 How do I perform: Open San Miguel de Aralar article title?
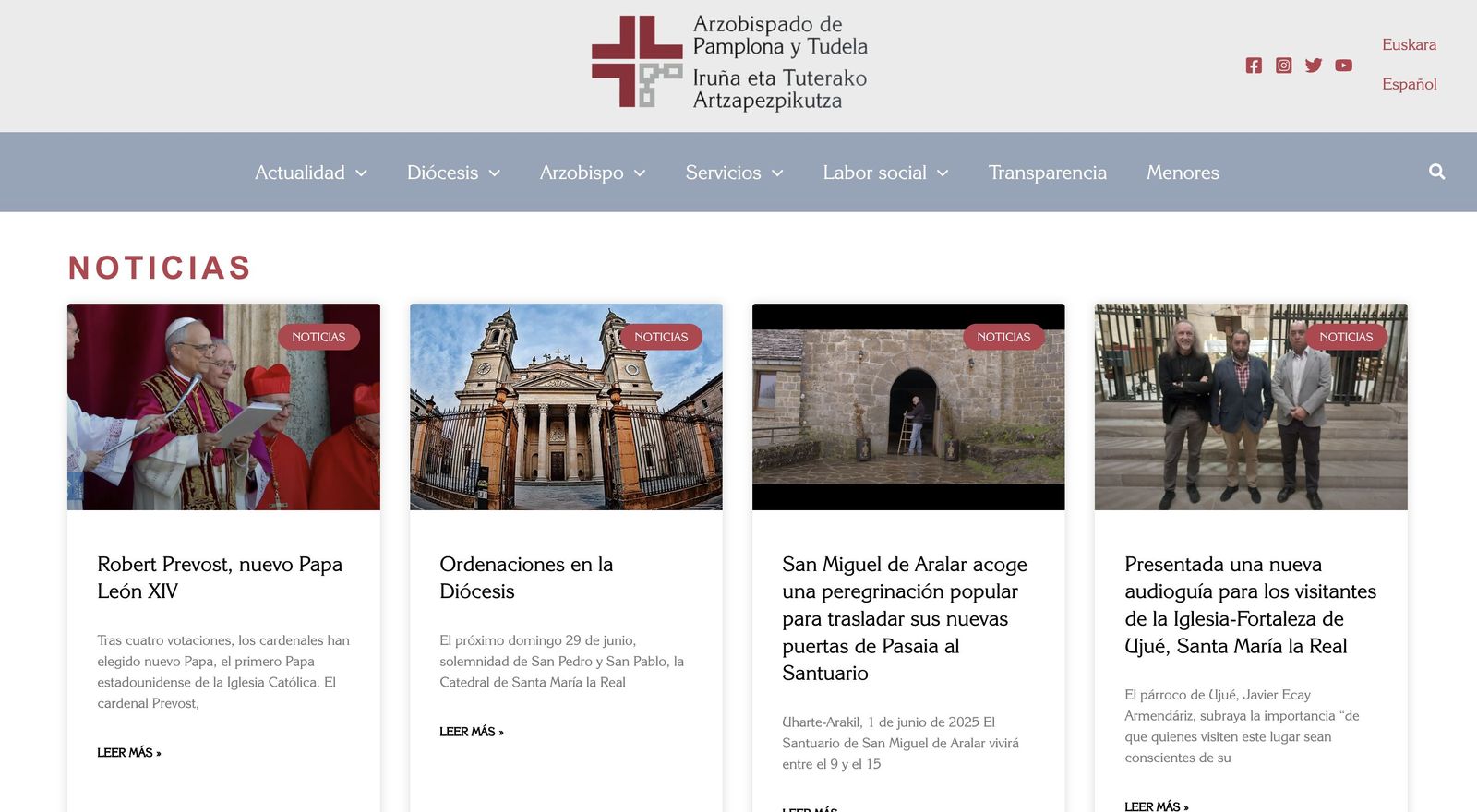[905, 618]
